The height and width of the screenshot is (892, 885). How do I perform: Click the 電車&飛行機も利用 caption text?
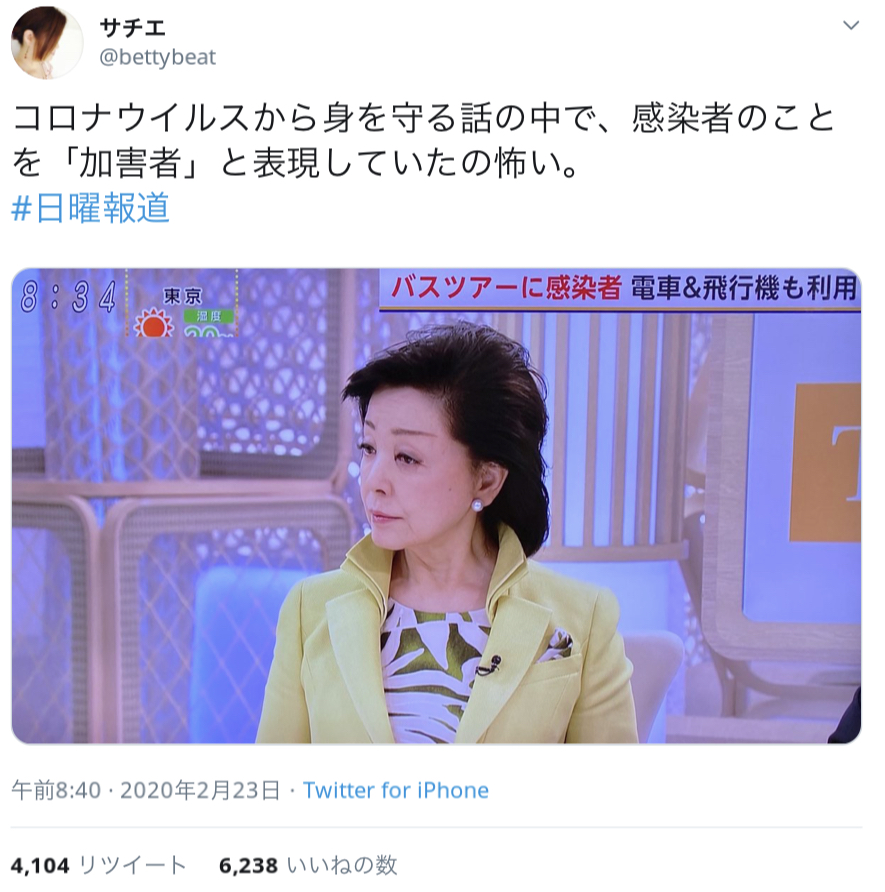[743, 287]
